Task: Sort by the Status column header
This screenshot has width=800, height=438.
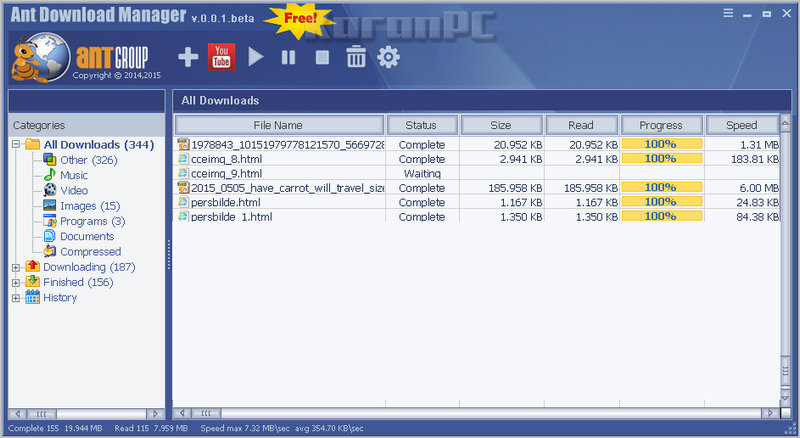Action: click(x=421, y=125)
